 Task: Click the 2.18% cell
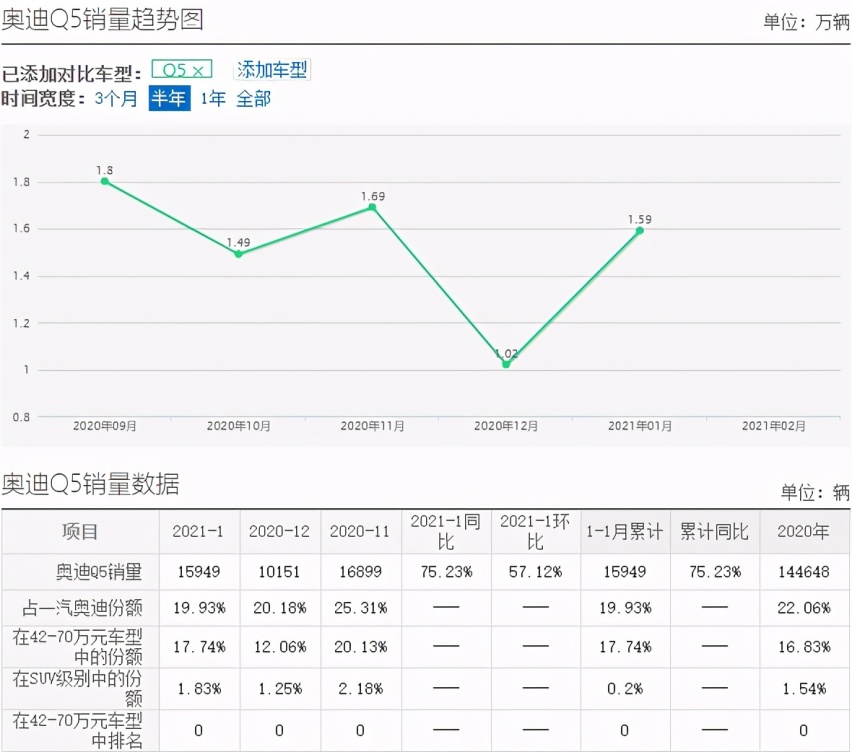click(x=360, y=688)
